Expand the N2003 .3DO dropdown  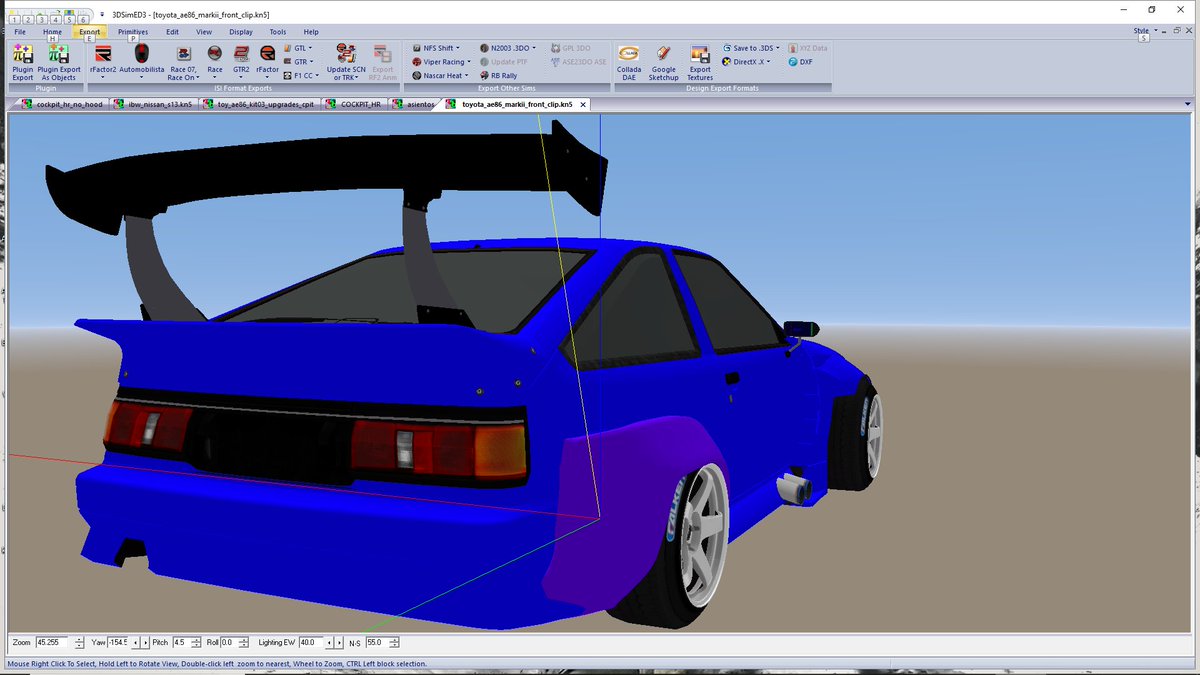pyautogui.click(x=508, y=47)
